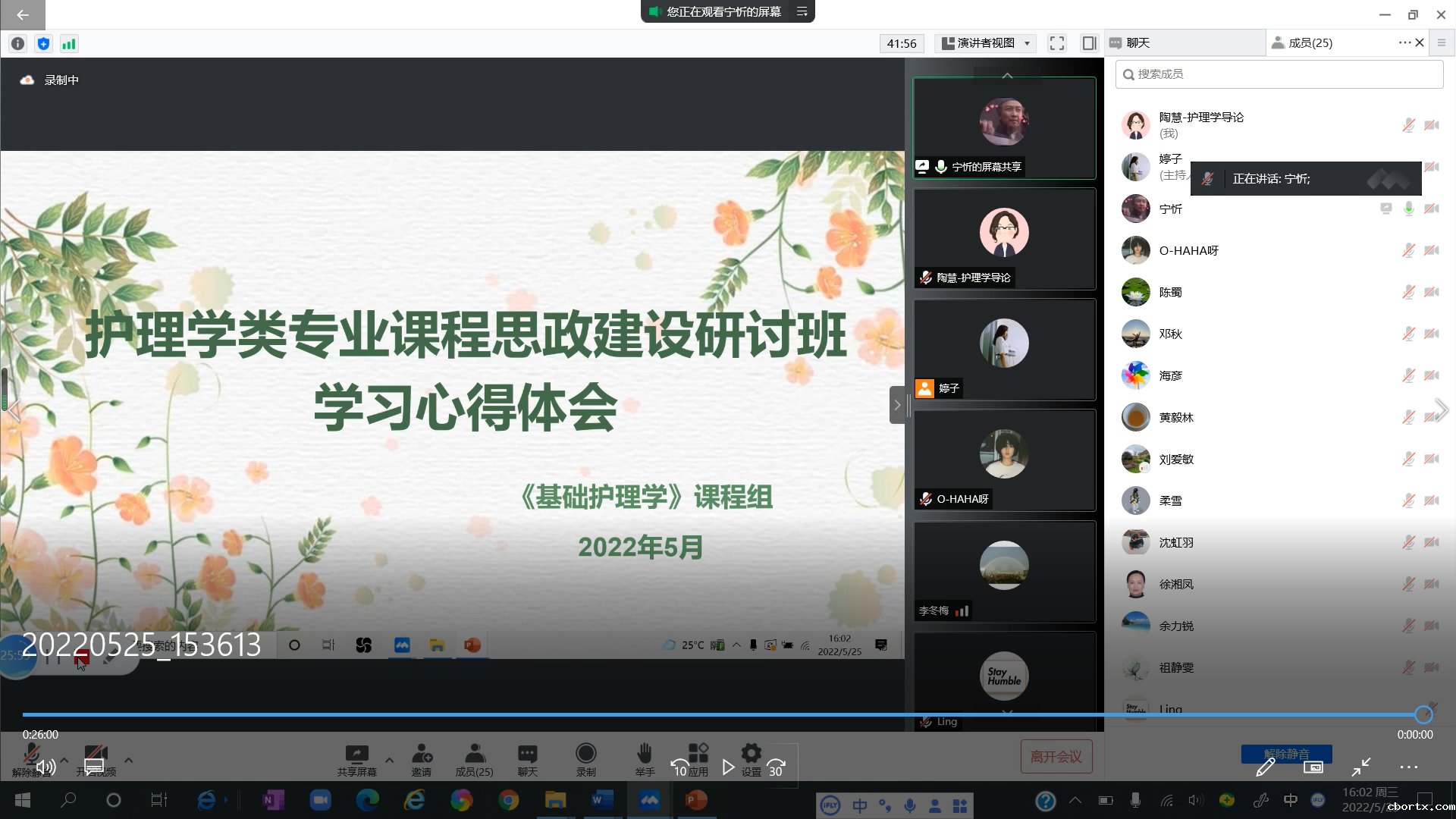The height and width of the screenshot is (819, 1456).
Task: Open the toolbar chat (聊天) bubble icon
Action: pyautogui.click(x=528, y=754)
